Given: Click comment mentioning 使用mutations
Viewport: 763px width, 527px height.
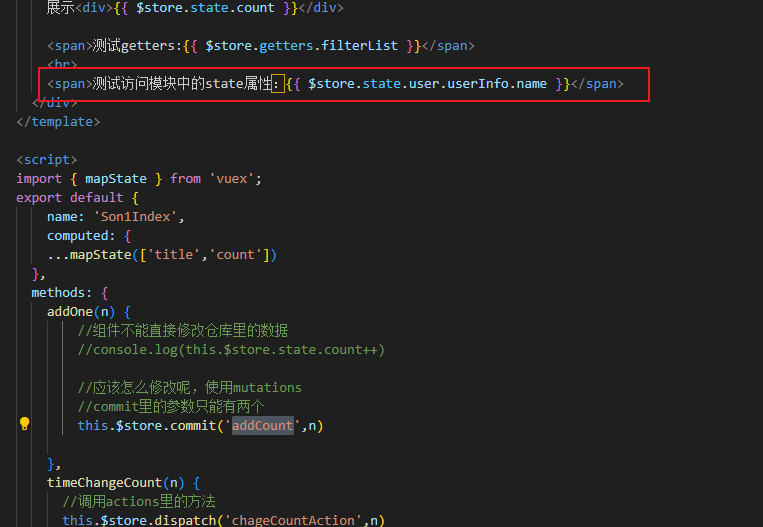Looking at the screenshot, I should pos(189,388).
